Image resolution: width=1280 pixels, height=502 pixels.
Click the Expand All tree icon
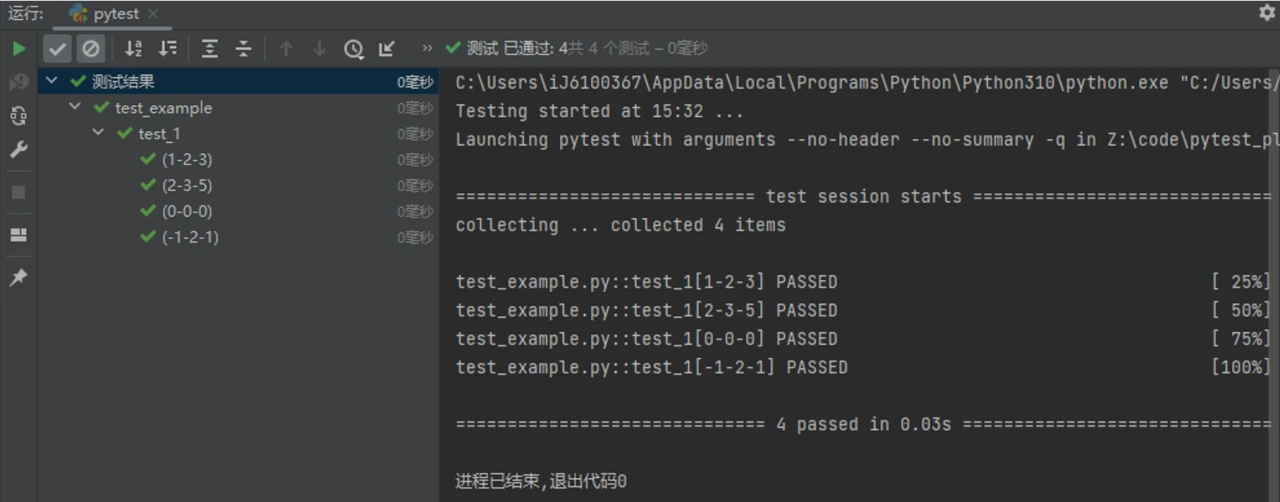click(209, 48)
